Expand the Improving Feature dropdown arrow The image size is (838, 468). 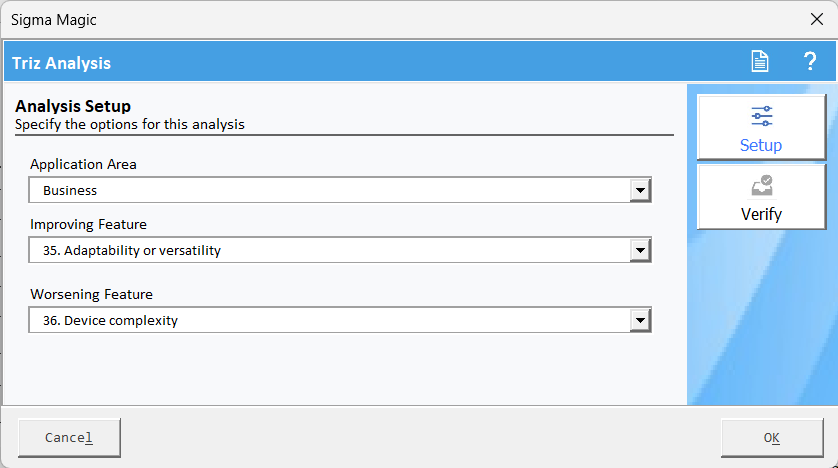tap(640, 250)
